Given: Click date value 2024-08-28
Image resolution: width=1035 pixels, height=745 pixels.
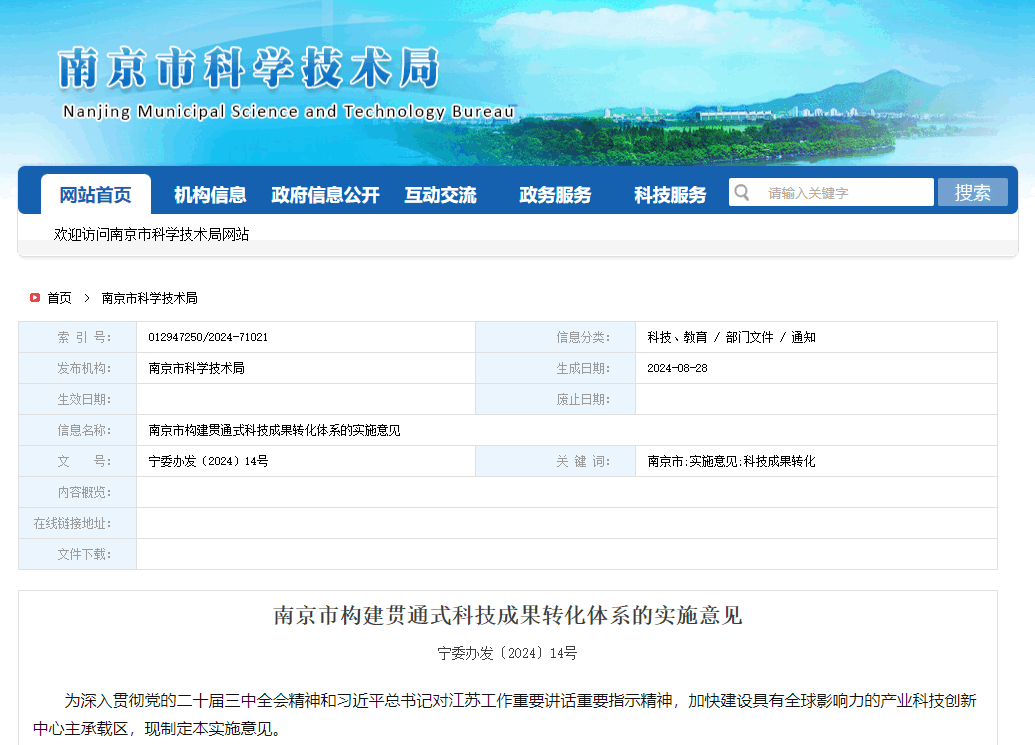Looking at the screenshot, I should pos(677,368).
